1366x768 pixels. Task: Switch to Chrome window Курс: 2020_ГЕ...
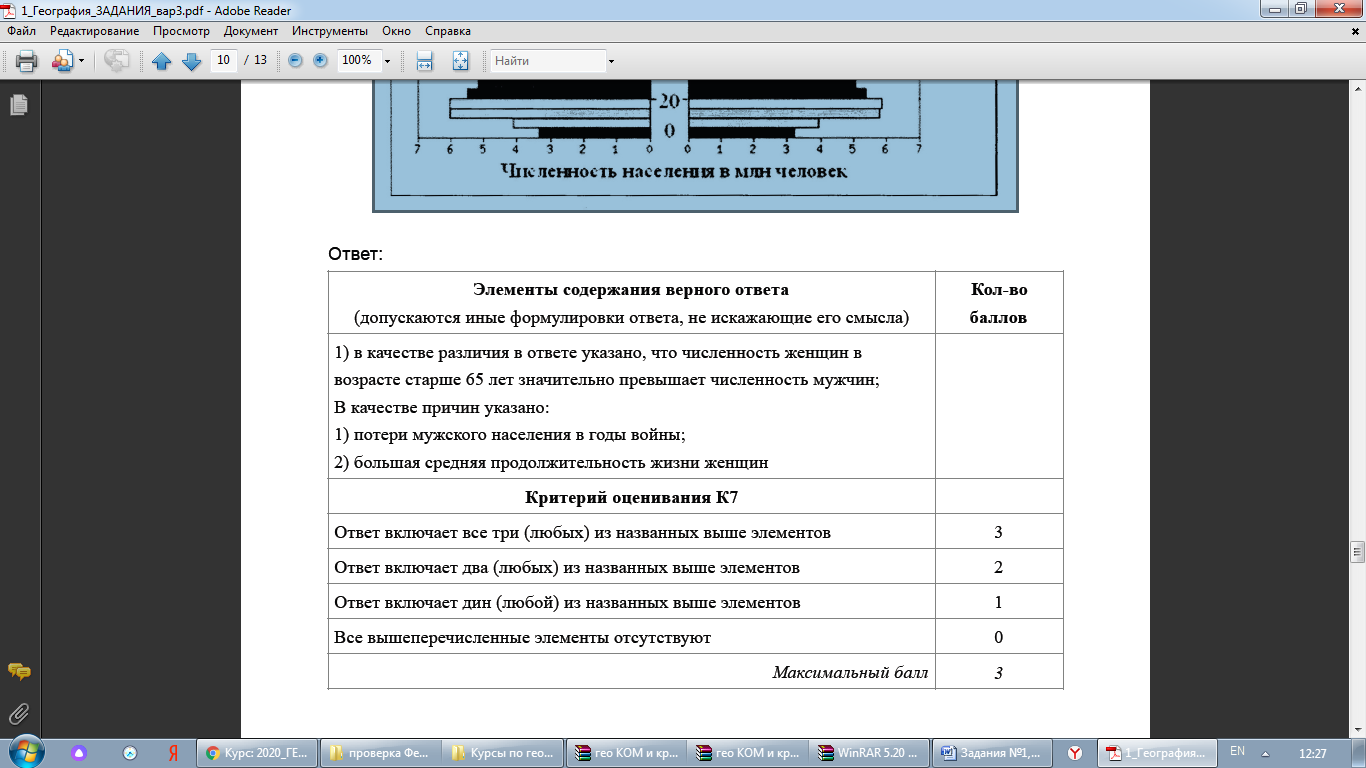[258, 752]
